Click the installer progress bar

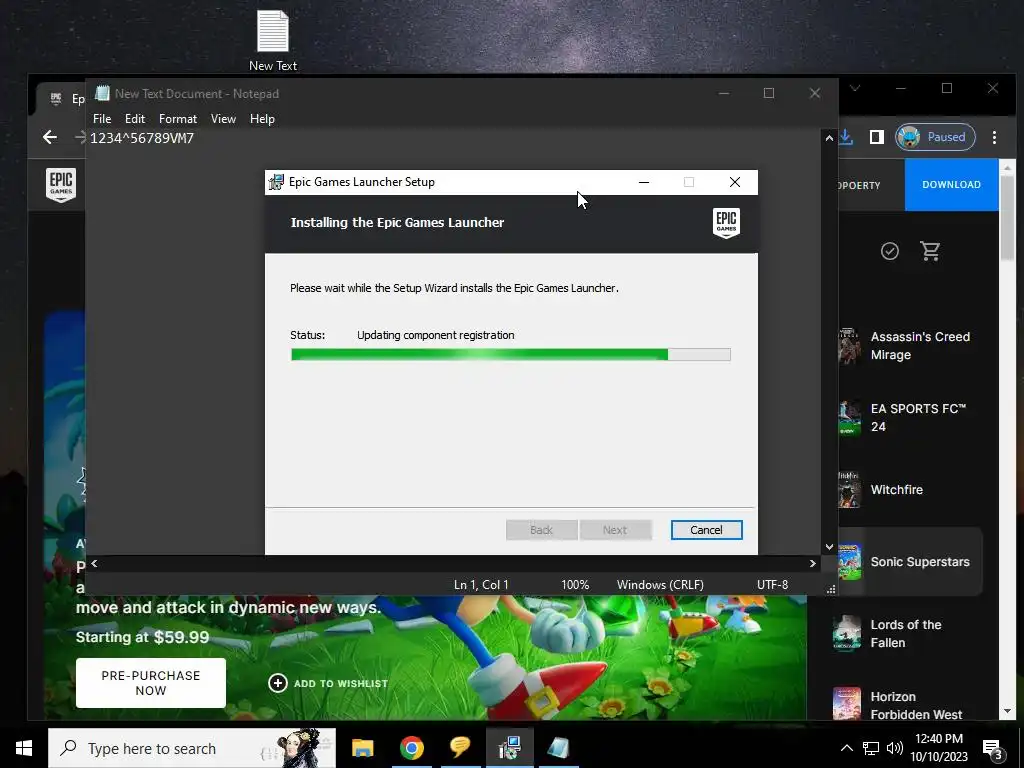tap(511, 355)
